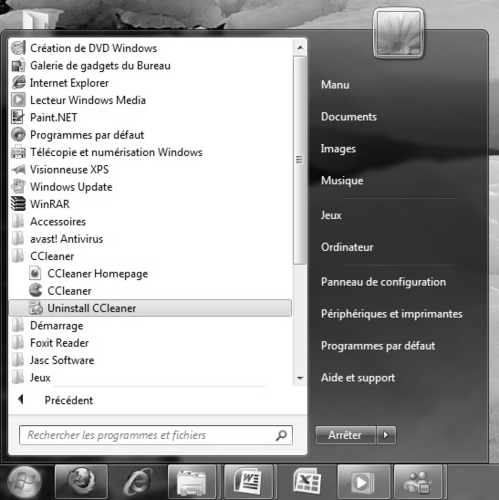Image resolution: width=499 pixels, height=500 pixels.
Task: Open shutdown options arrow next to Arrêter
Action: point(386,435)
